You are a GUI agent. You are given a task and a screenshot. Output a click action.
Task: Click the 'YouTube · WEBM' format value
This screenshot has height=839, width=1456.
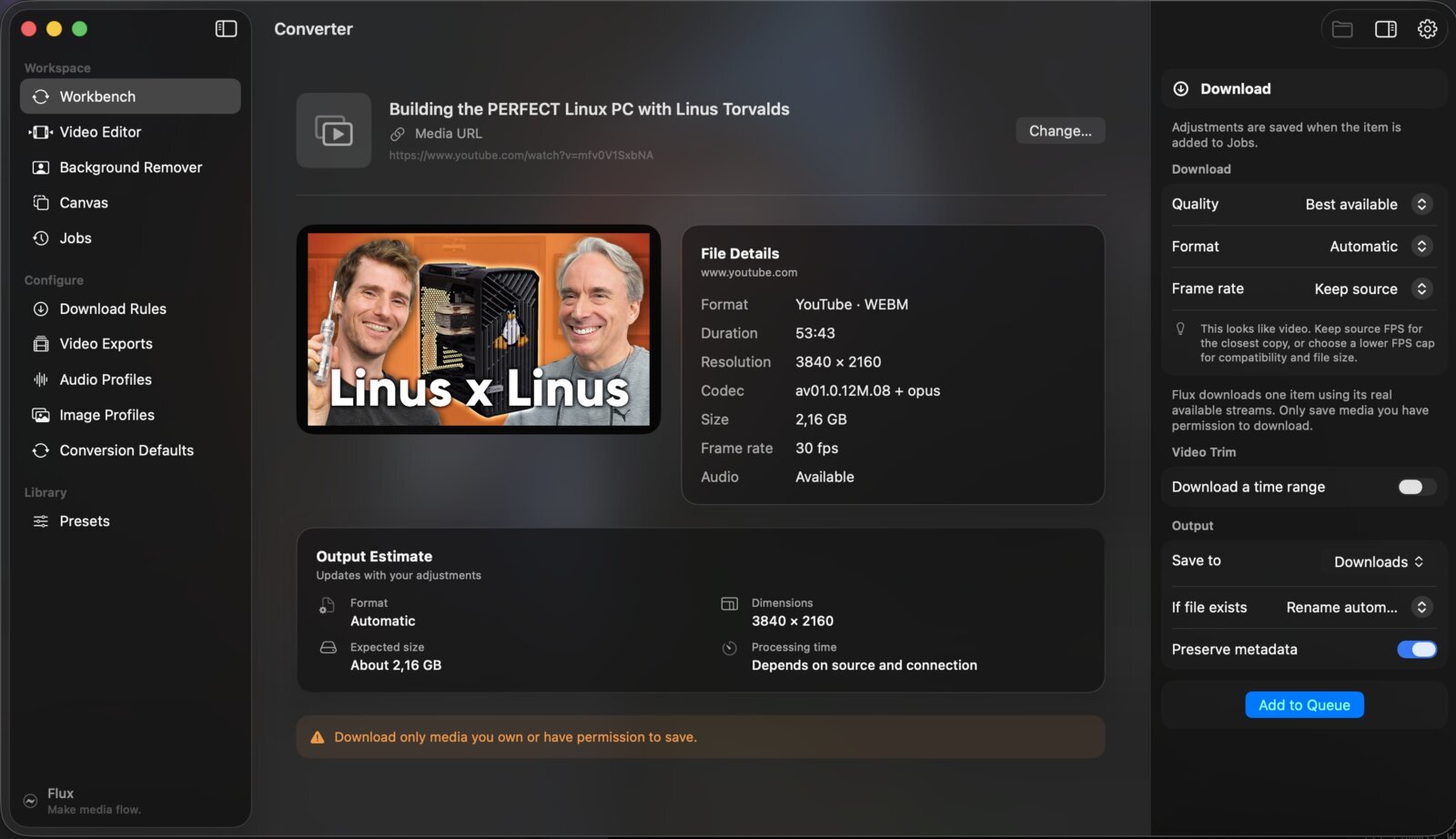click(x=852, y=305)
